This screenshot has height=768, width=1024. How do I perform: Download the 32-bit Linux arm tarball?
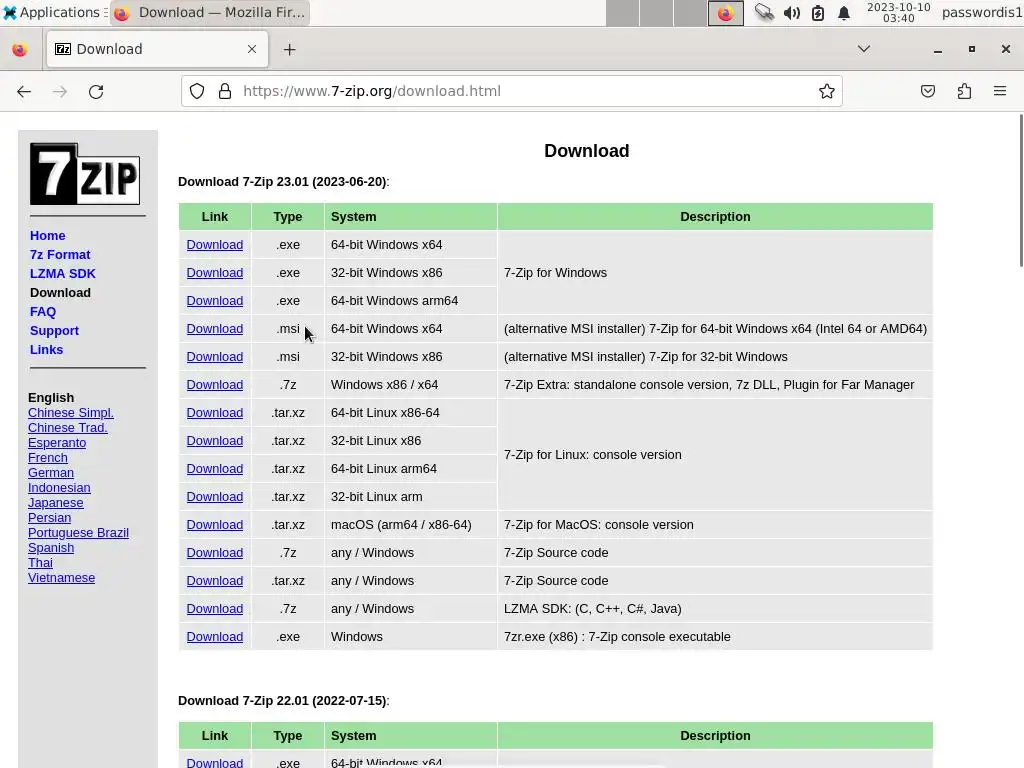215,498
